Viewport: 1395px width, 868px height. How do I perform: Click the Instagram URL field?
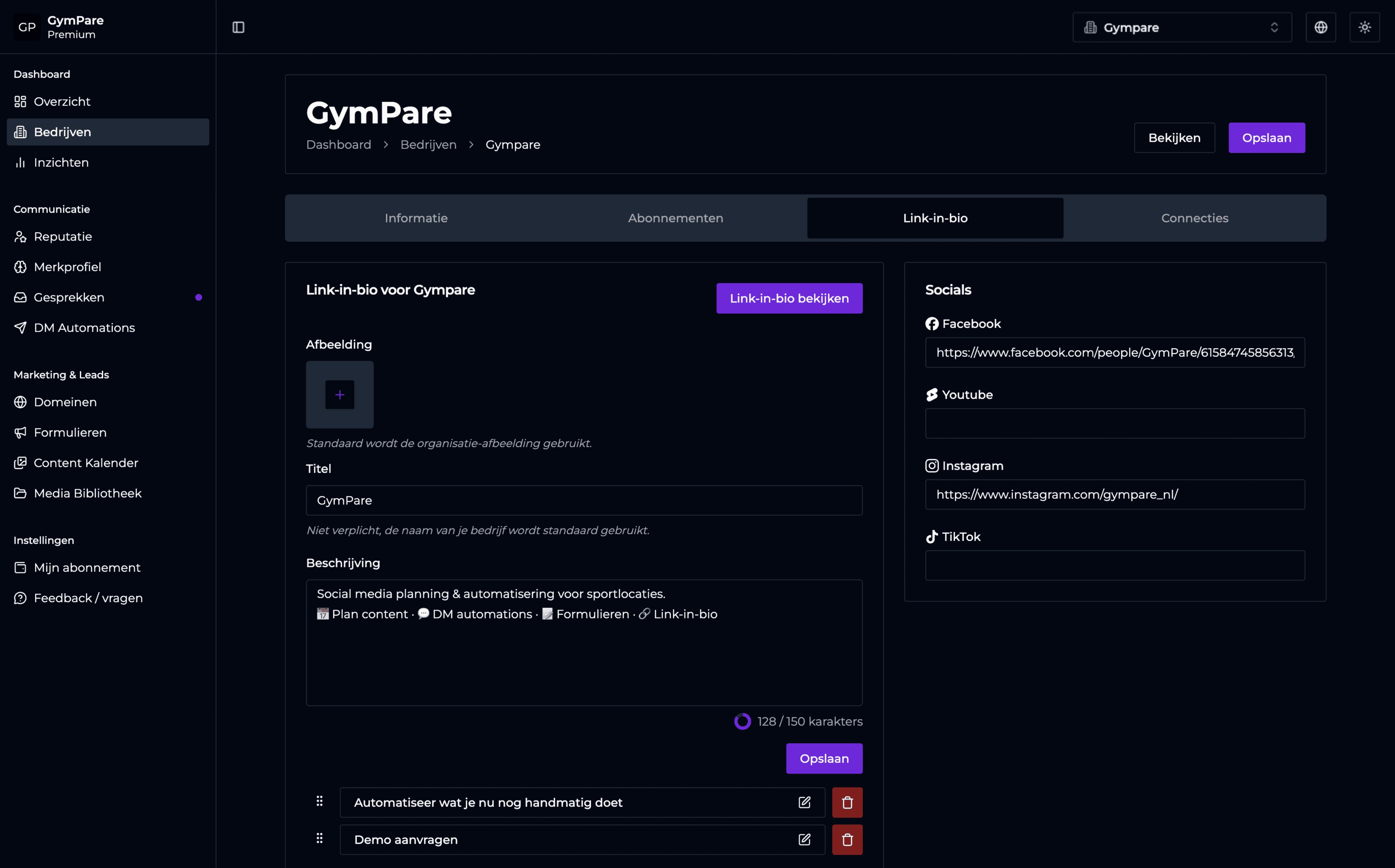[1115, 494]
